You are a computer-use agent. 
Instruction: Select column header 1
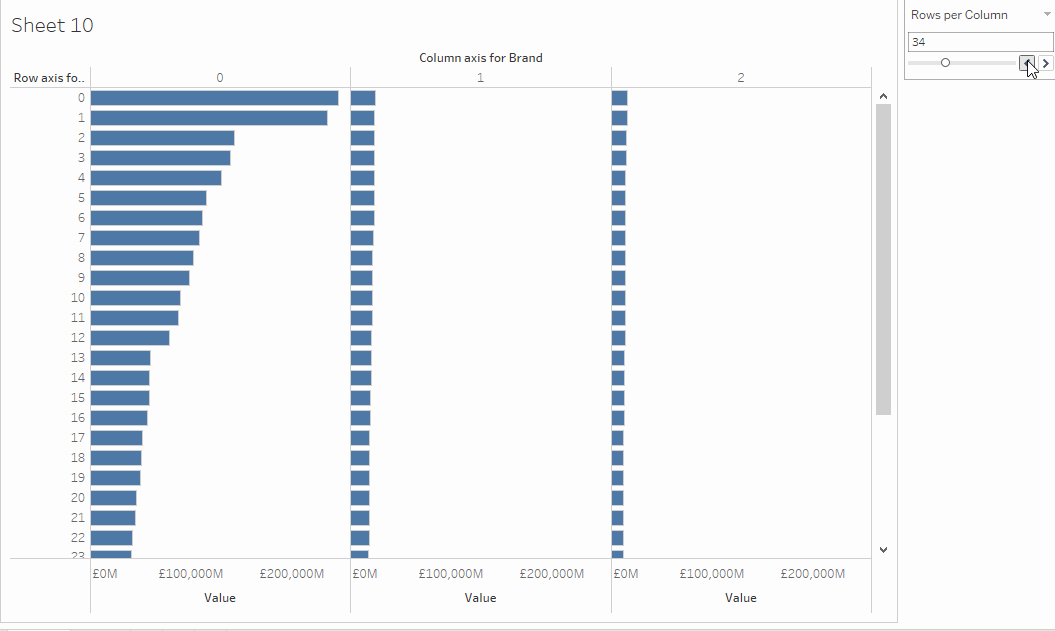(x=480, y=77)
